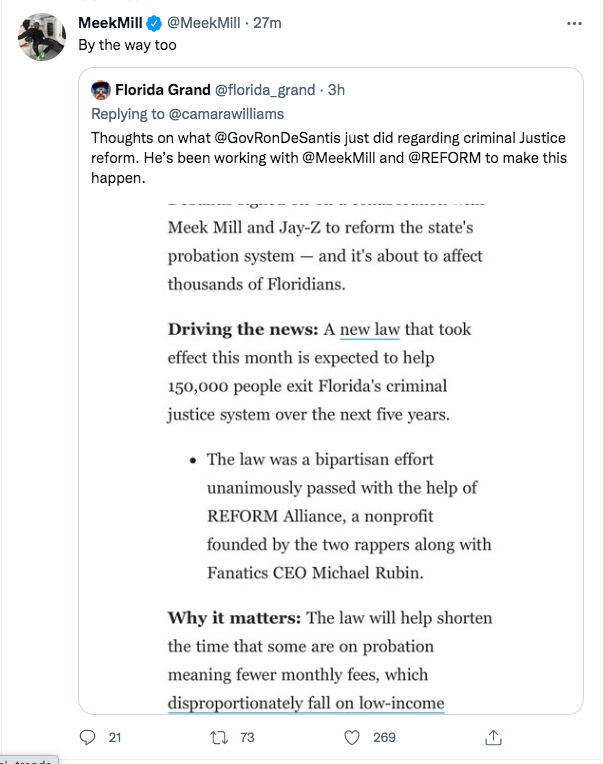The height and width of the screenshot is (764, 603).
Task: Open the @camarawilliams reply mention
Action: pyautogui.click(x=226, y=114)
